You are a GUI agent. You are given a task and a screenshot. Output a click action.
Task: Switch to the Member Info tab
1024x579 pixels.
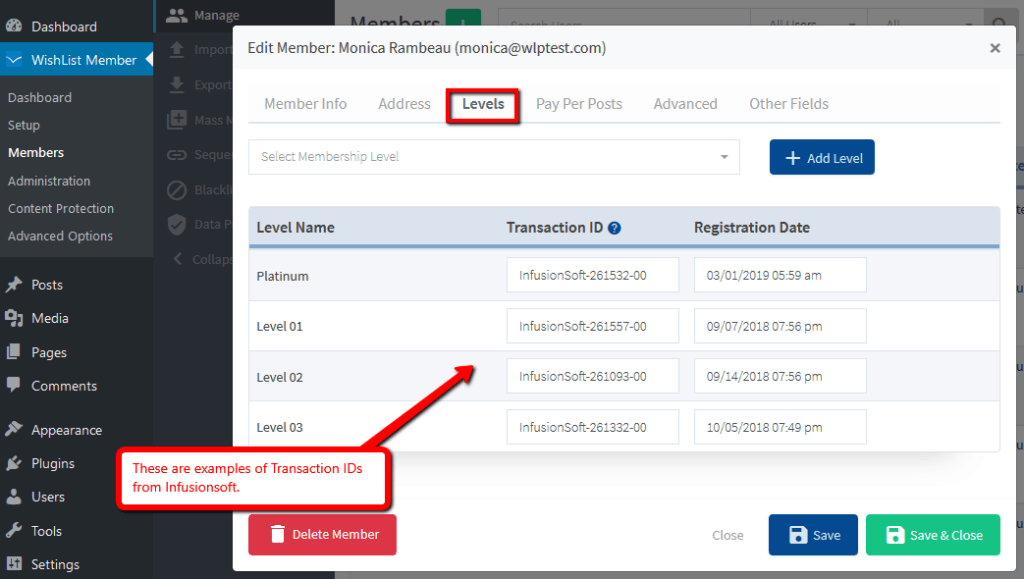coord(305,104)
